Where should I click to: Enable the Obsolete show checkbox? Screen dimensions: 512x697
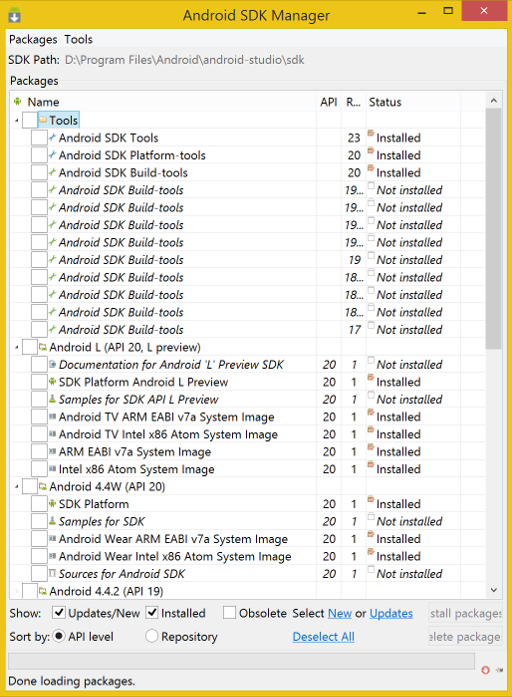[229, 613]
